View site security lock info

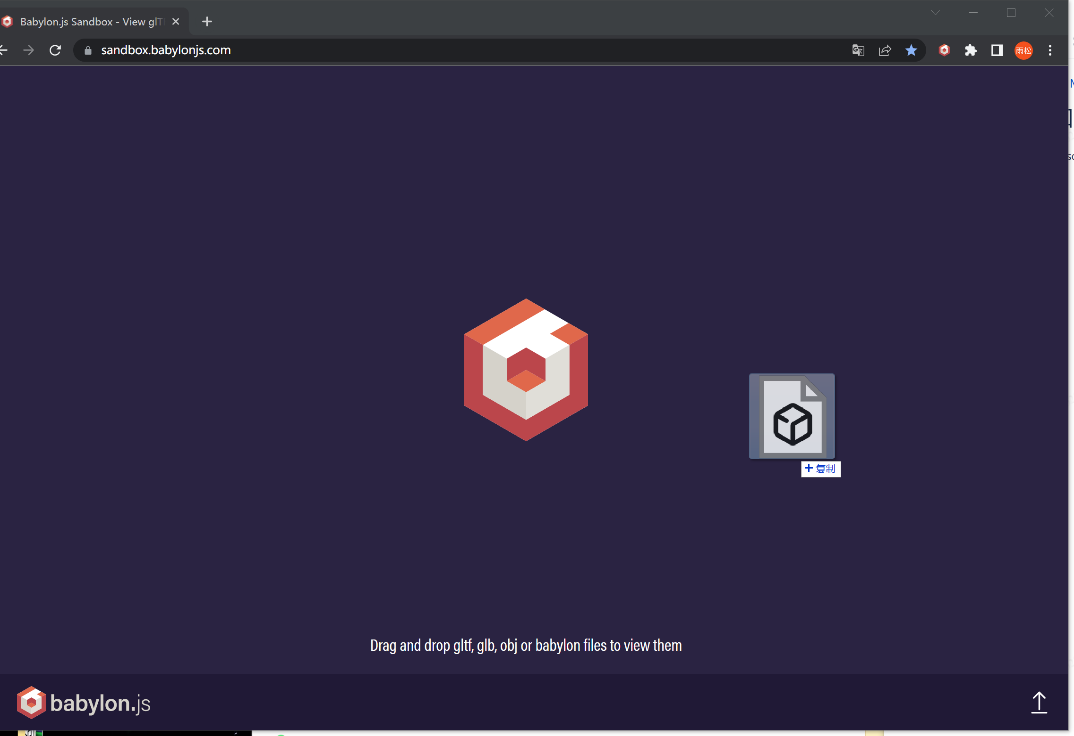click(x=88, y=50)
